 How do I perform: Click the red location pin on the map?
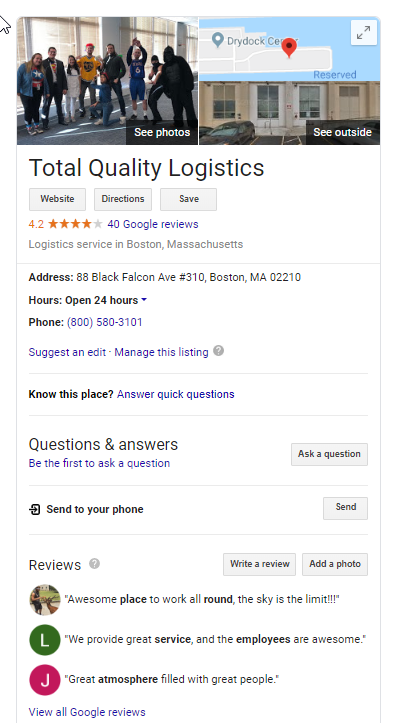click(x=289, y=47)
